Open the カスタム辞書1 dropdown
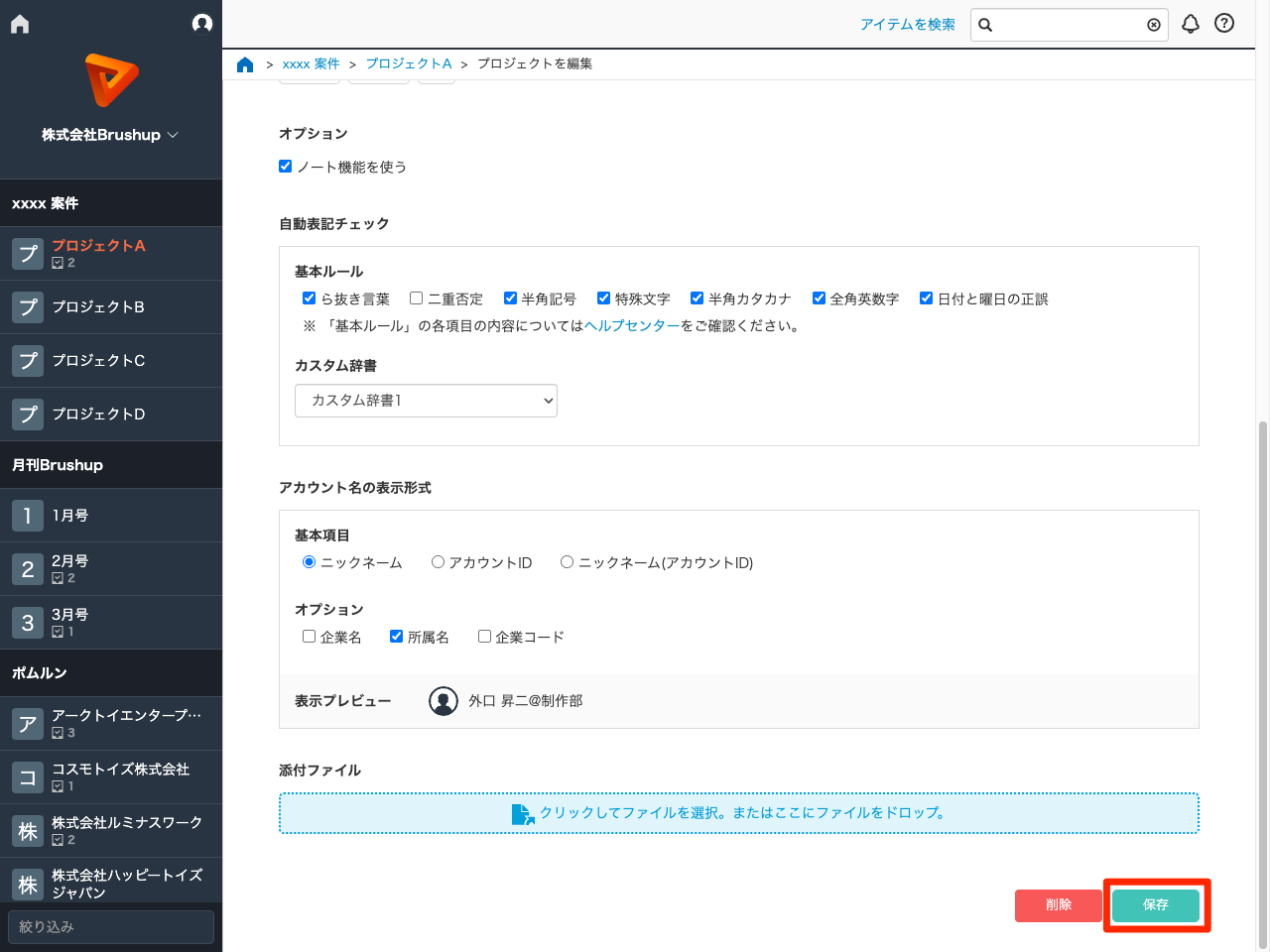 (426, 401)
